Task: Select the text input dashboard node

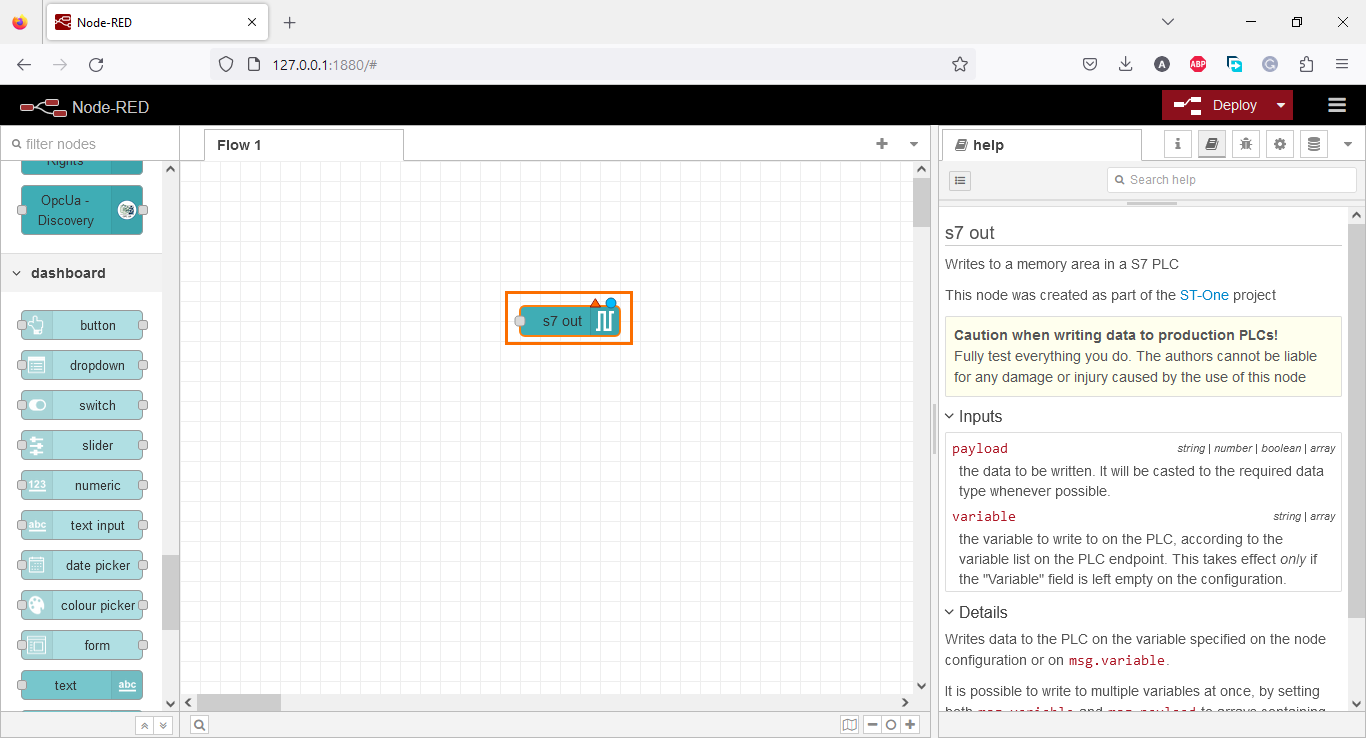Action: (82, 525)
